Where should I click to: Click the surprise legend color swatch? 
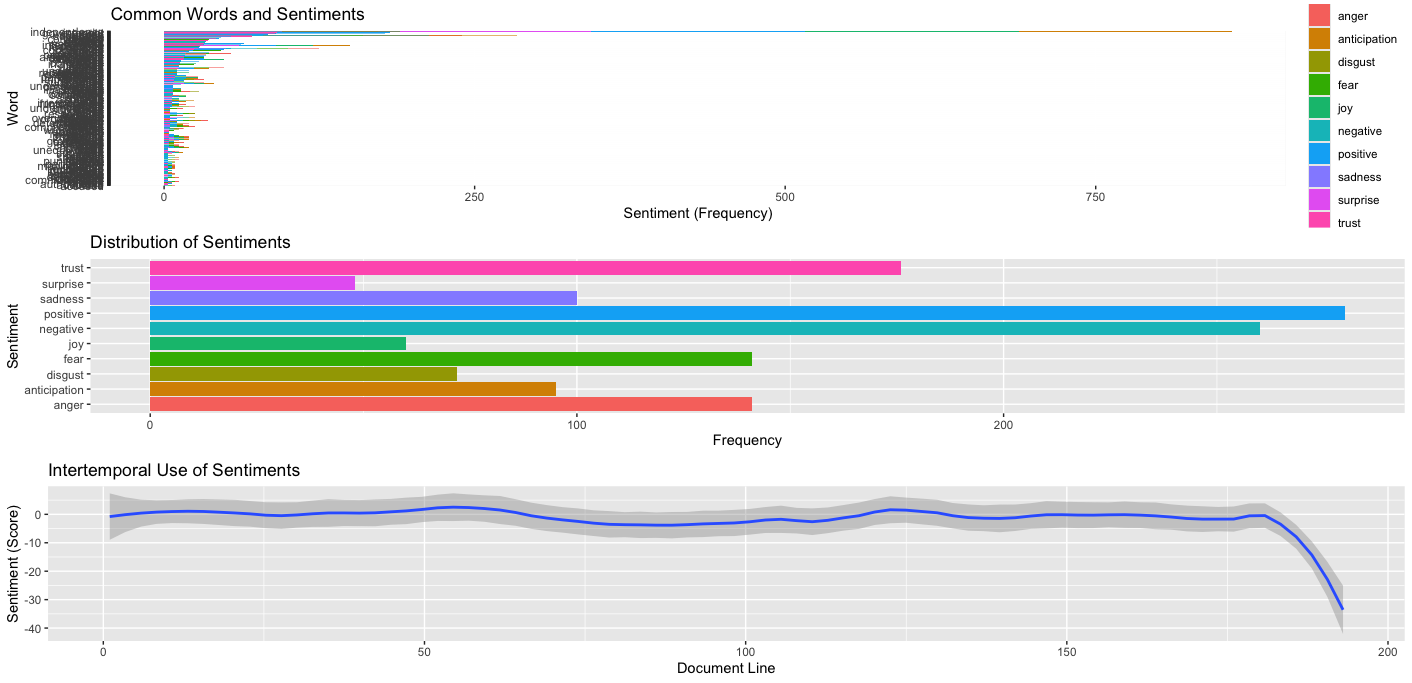point(1321,200)
